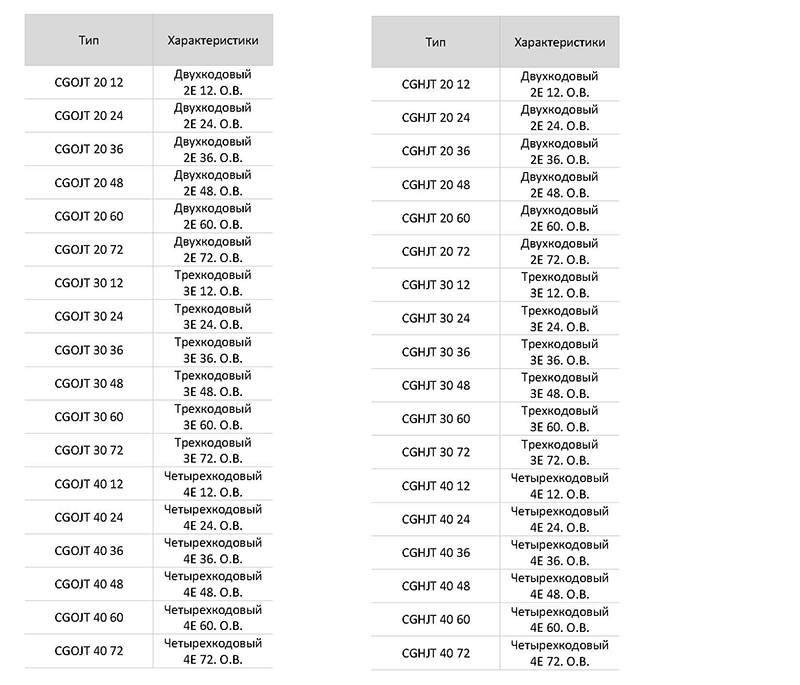Select the characteristics cell beside CGOJT 40 48

tap(212, 584)
